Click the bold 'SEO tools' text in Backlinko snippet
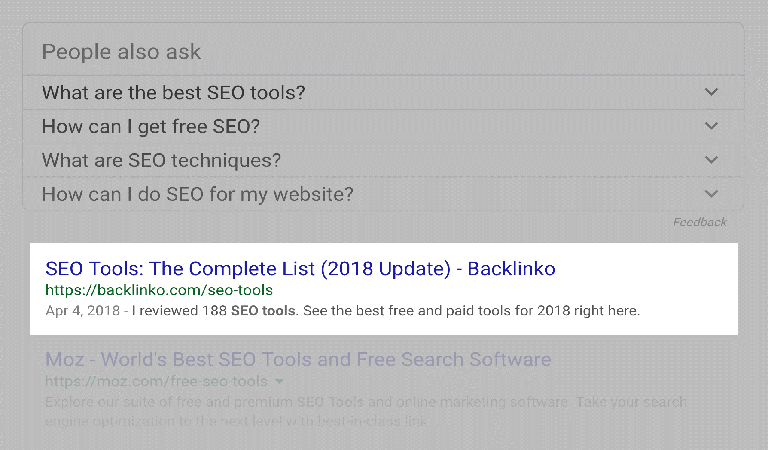 point(263,311)
